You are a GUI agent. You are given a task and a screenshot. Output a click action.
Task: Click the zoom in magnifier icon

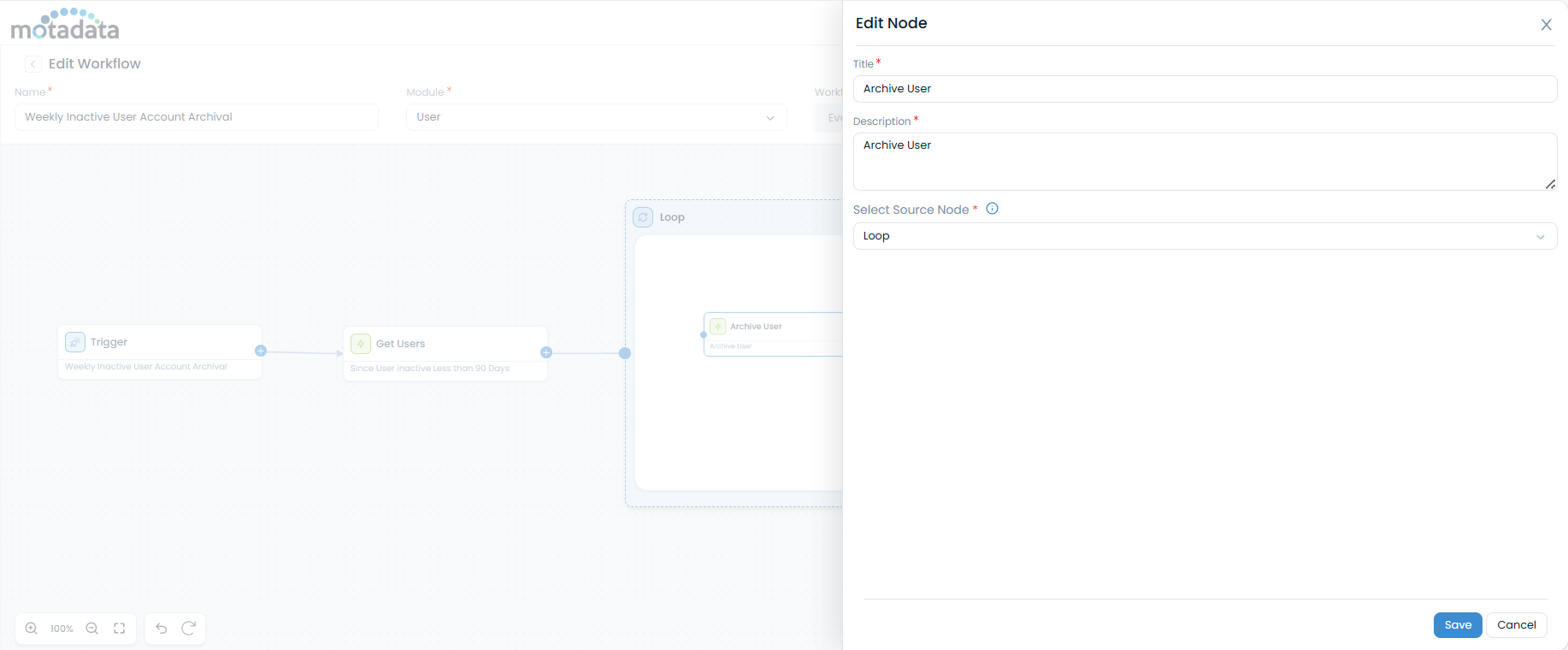click(x=32, y=629)
